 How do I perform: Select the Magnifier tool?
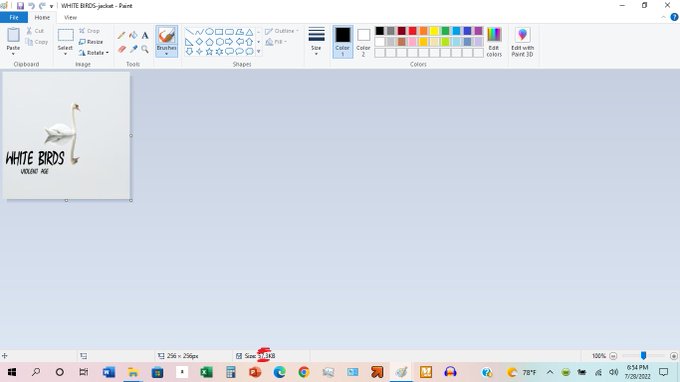tap(145, 49)
